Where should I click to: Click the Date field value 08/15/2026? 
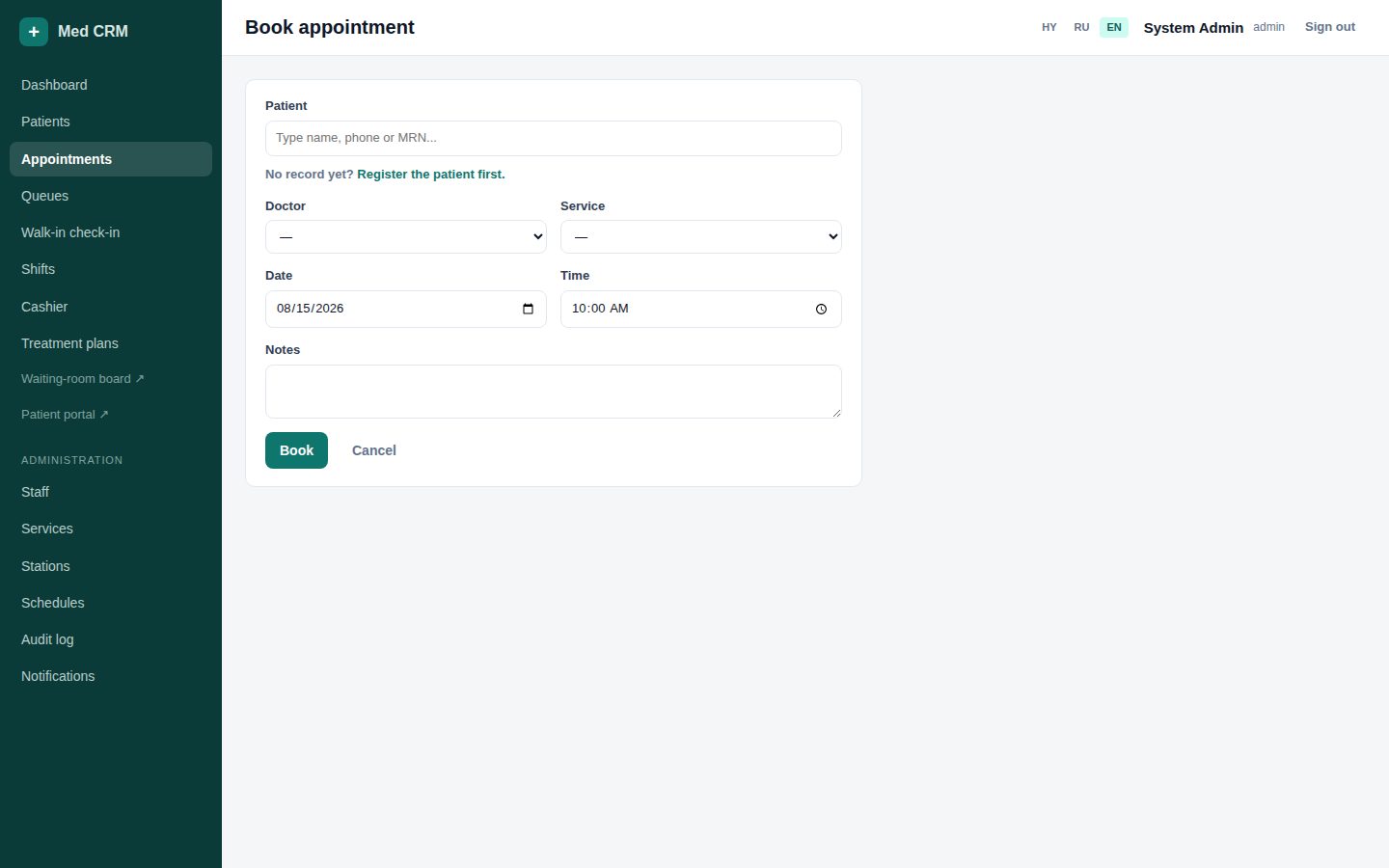311,309
